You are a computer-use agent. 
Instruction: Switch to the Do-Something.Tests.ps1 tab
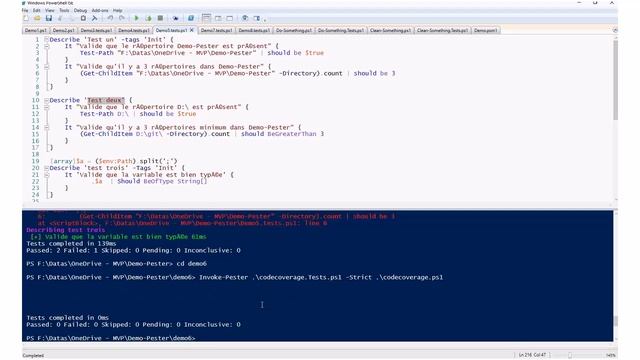tap(341, 30)
